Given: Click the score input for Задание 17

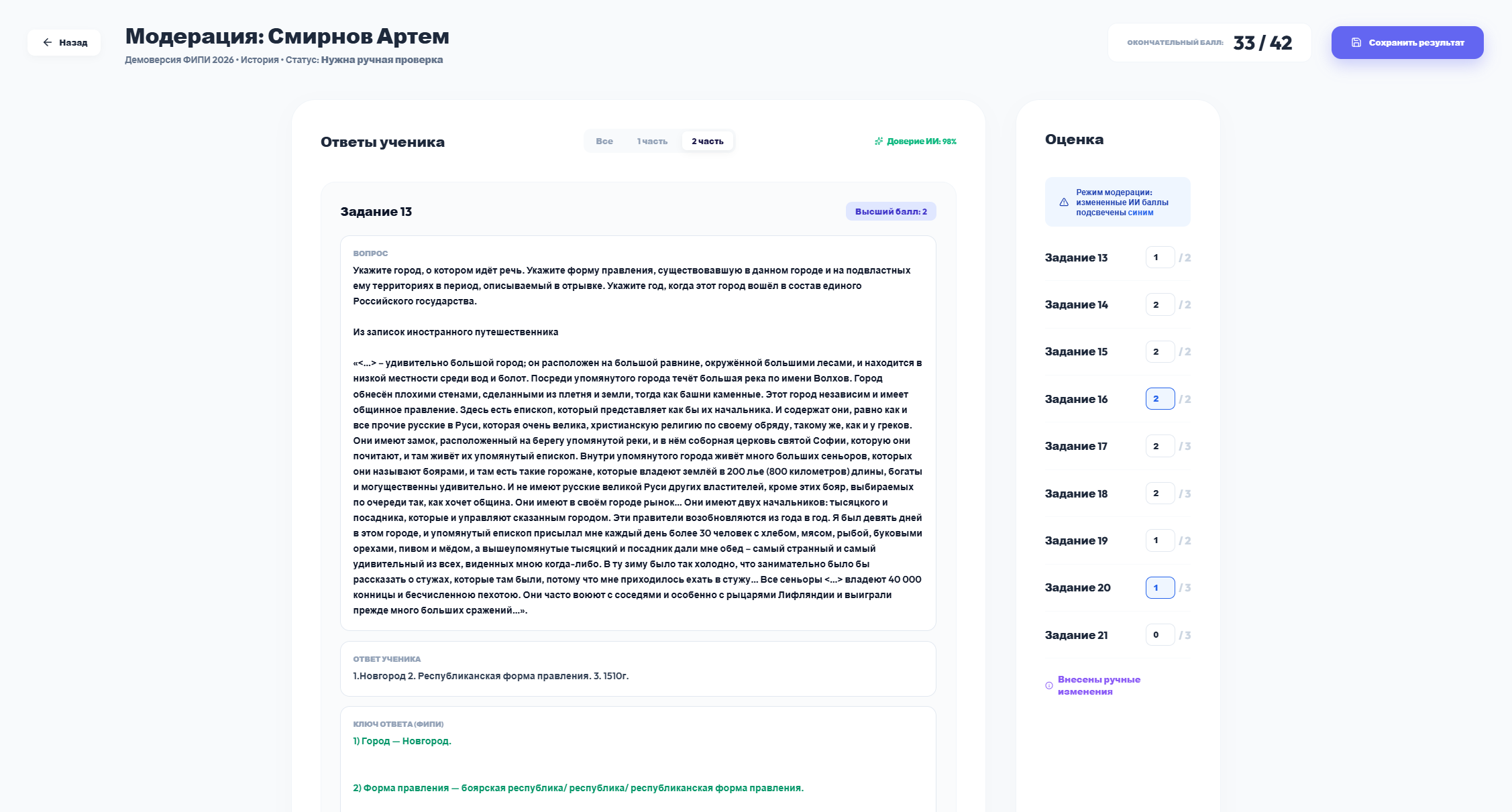Looking at the screenshot, I should [x=1159, y=445].
